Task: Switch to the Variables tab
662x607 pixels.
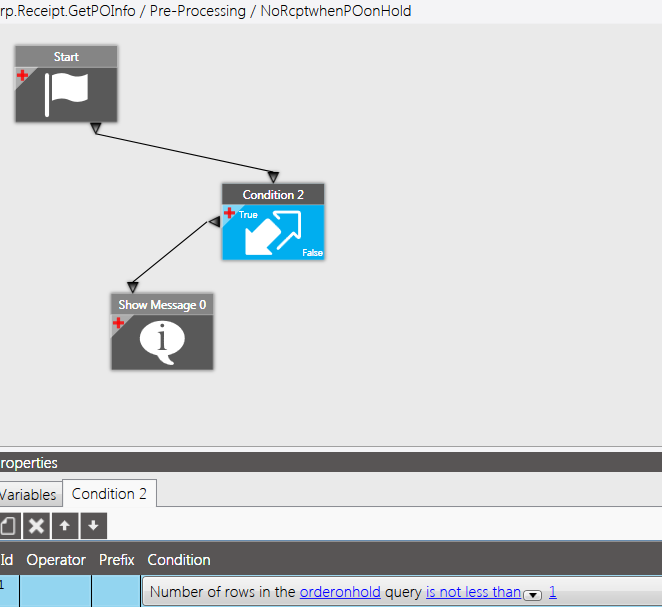Action: pos(29,494)
